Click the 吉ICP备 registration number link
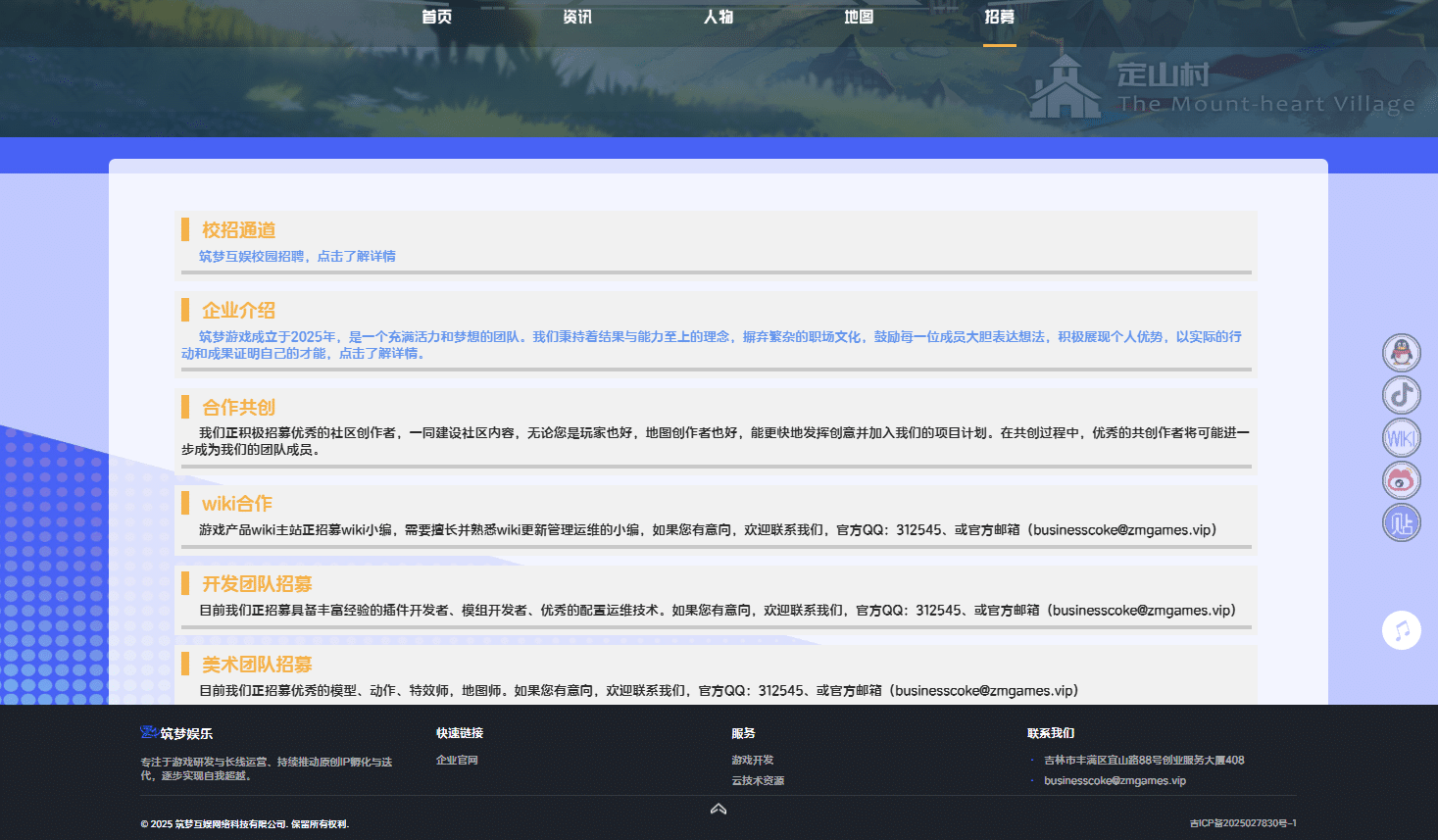Viewport: 1438px width, 840px height. point(1242,823)
